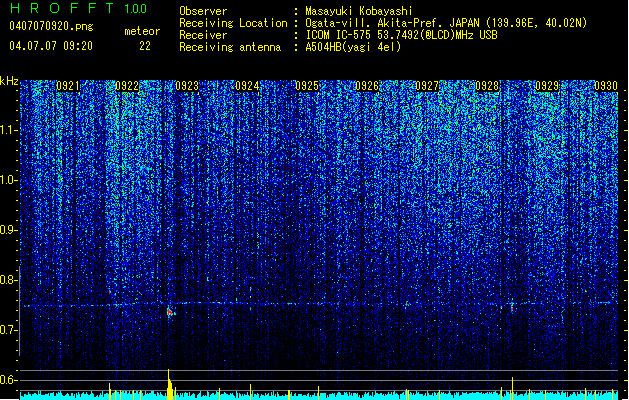Click the 0.7 kHz axis tick label
This screenshot has width=629, height=400.
[8, 330]
